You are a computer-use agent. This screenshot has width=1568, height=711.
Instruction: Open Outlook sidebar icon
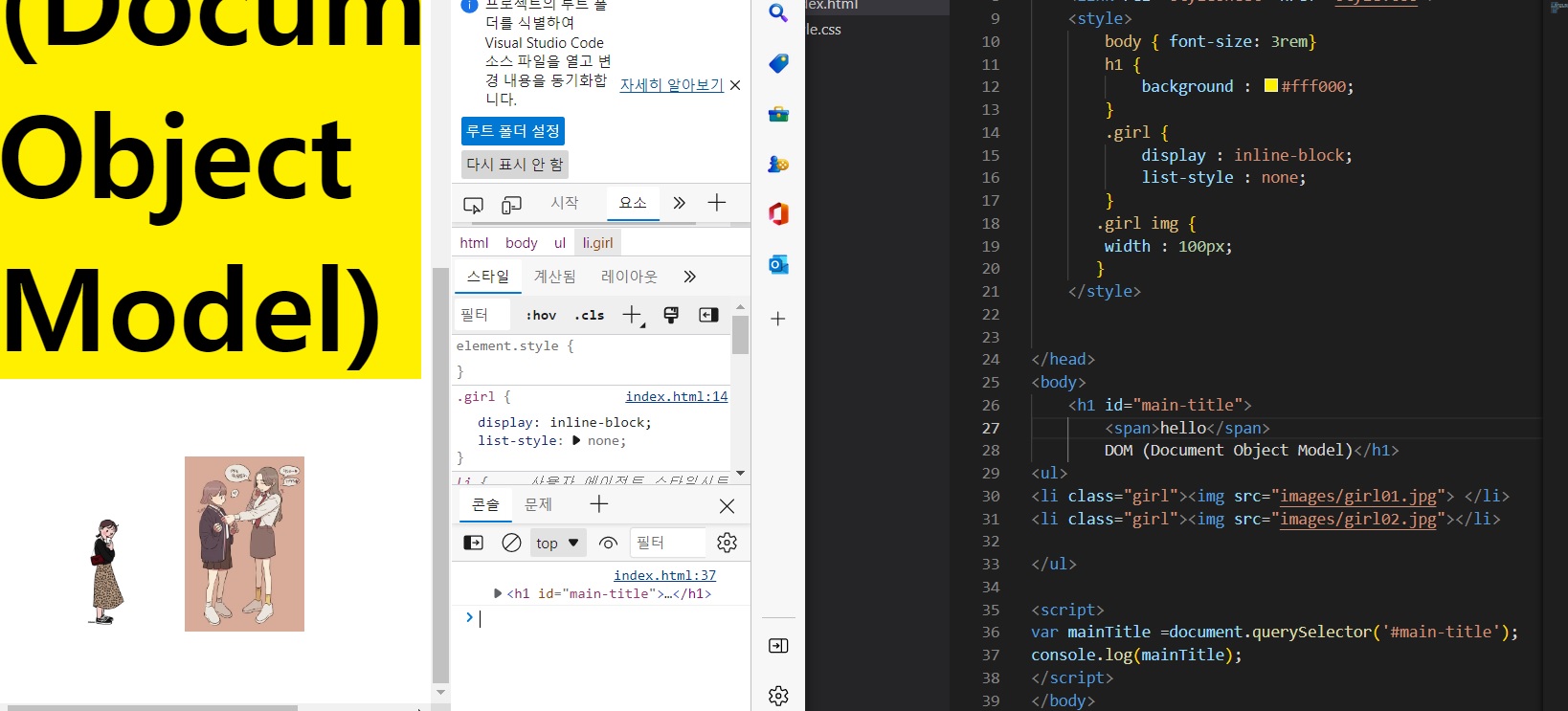point(778,264)
